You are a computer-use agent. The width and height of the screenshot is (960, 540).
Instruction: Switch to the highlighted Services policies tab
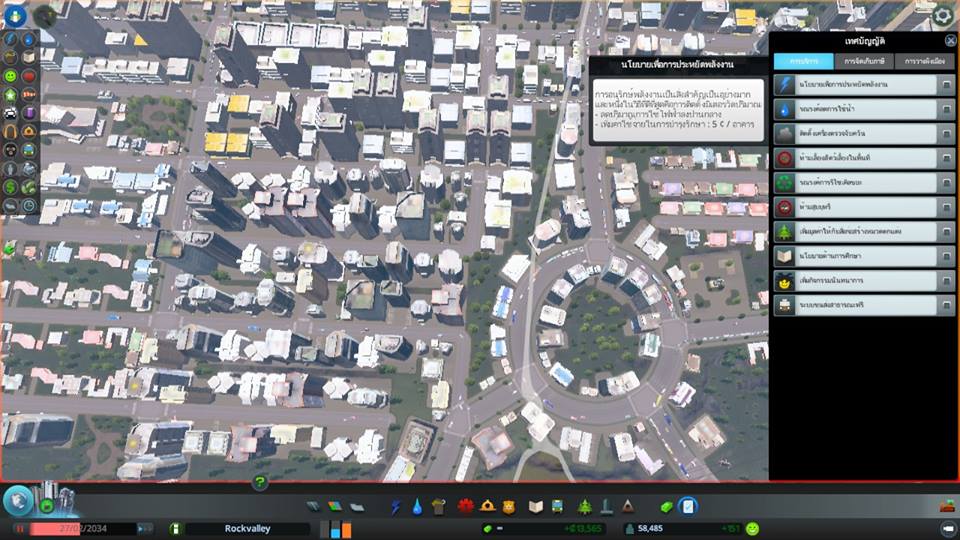pos(803,61)
